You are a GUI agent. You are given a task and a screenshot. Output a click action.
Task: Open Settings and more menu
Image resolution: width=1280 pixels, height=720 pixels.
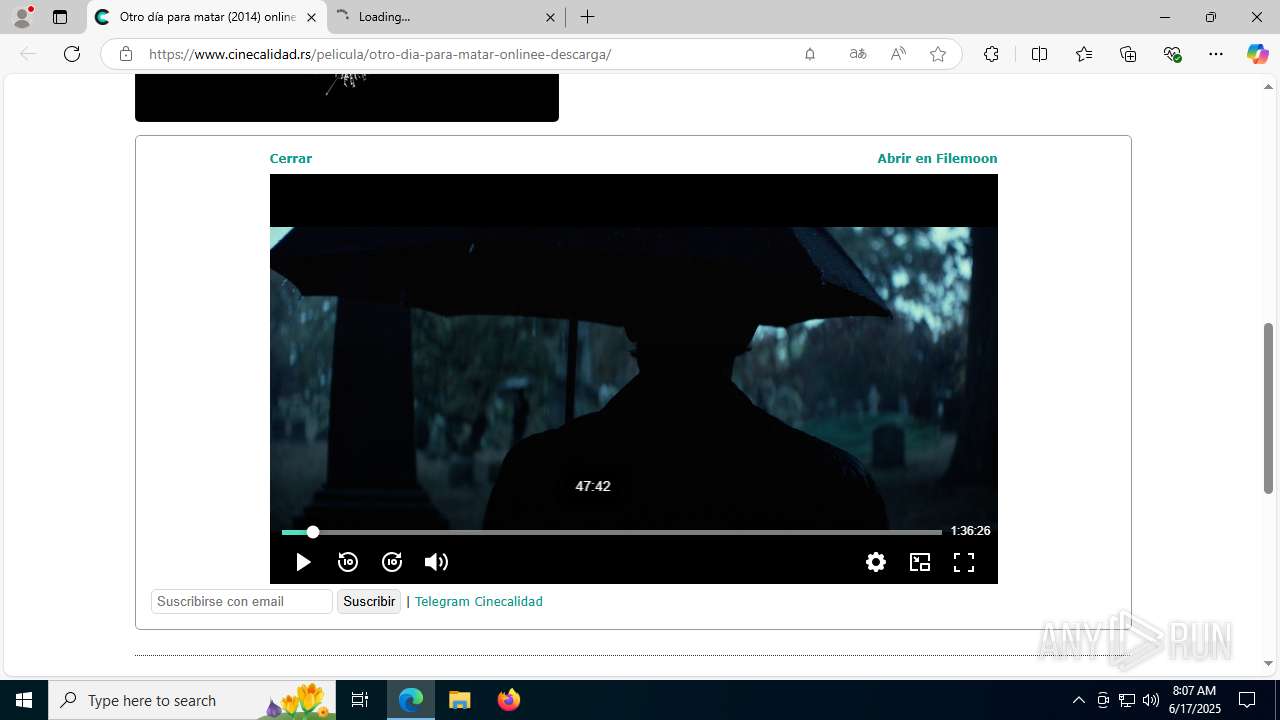(x=1216, y=54)
